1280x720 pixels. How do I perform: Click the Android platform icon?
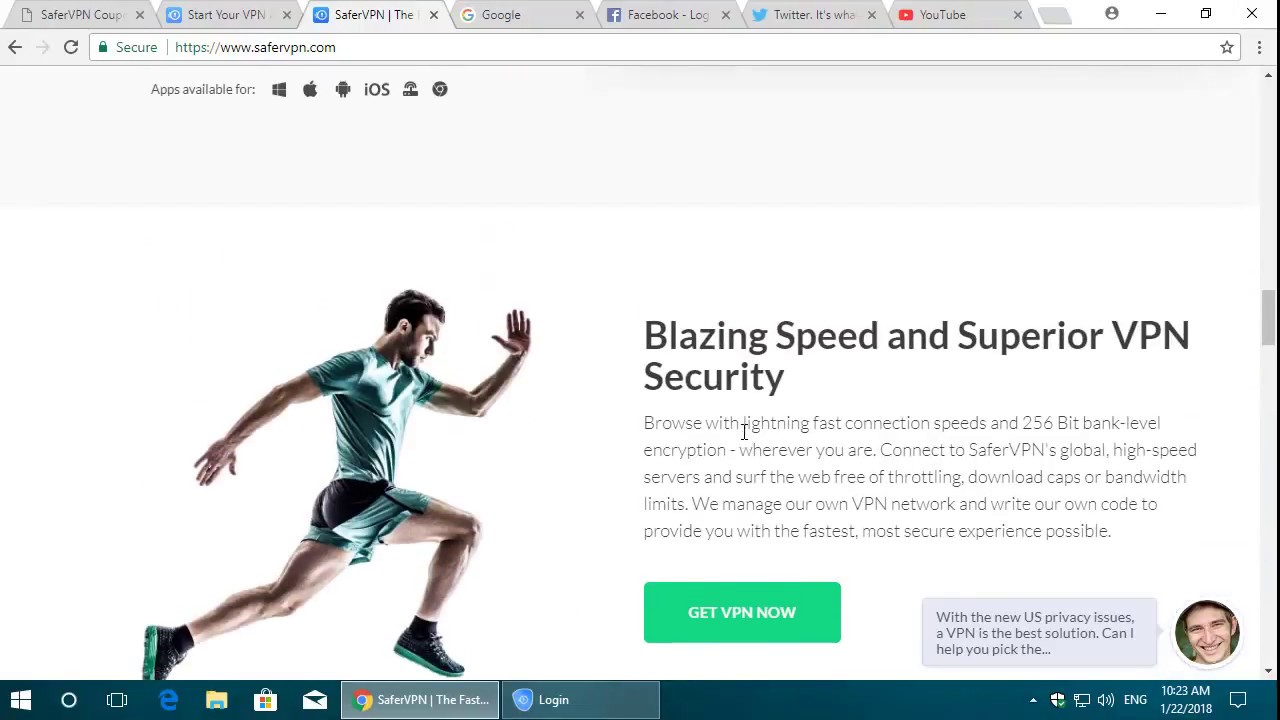point(343,89)
